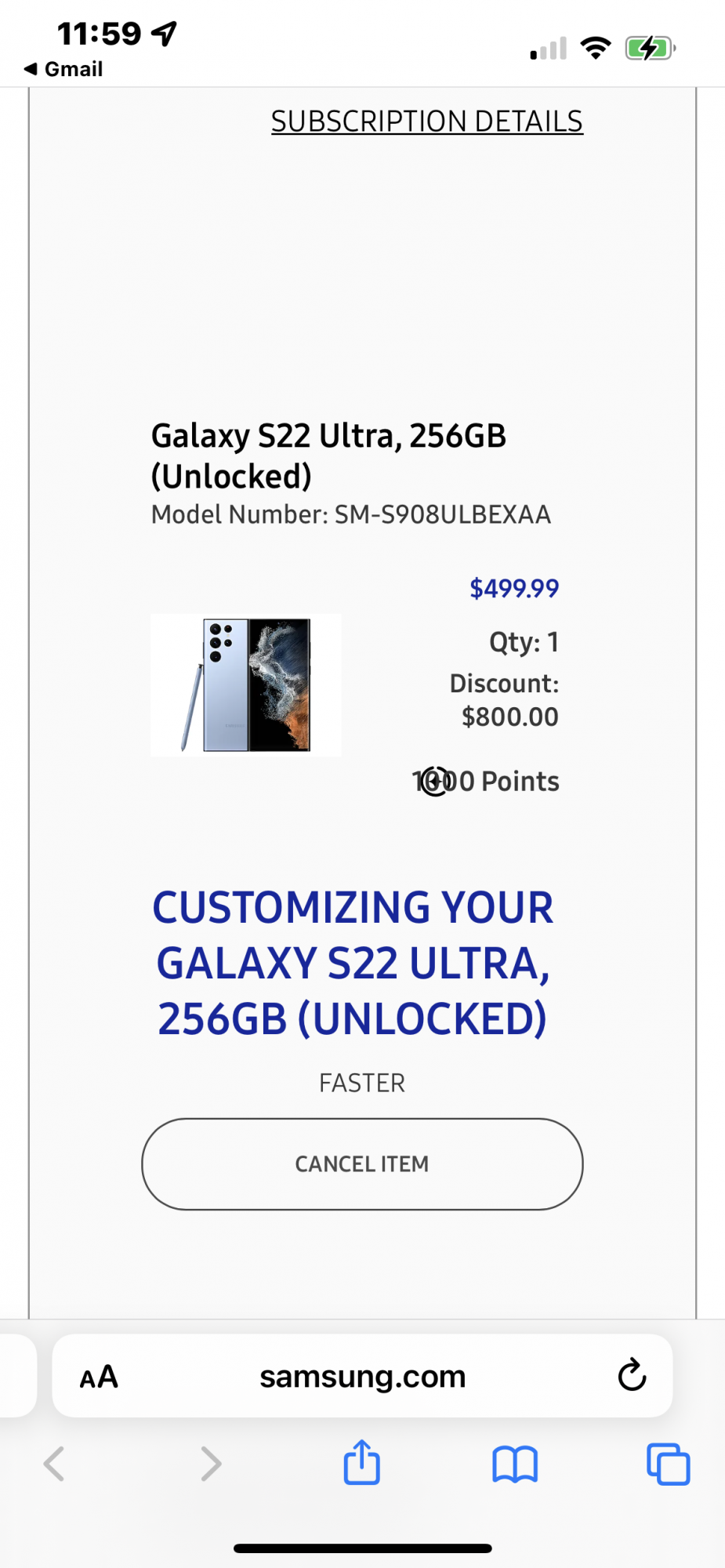This screenshot has height=1568, width=725.
Task: Tap the $499.99 price text
Action: (514, 588)
